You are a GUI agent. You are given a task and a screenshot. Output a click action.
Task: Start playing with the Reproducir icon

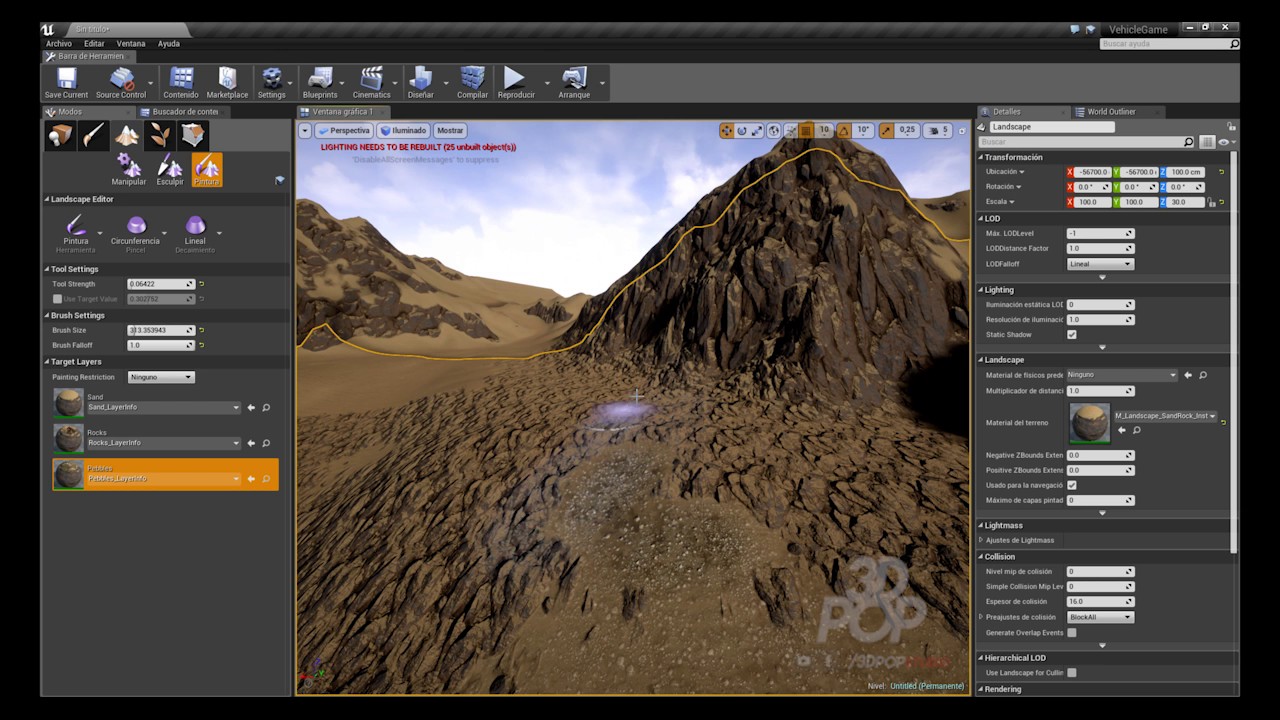tap(515, 78)
